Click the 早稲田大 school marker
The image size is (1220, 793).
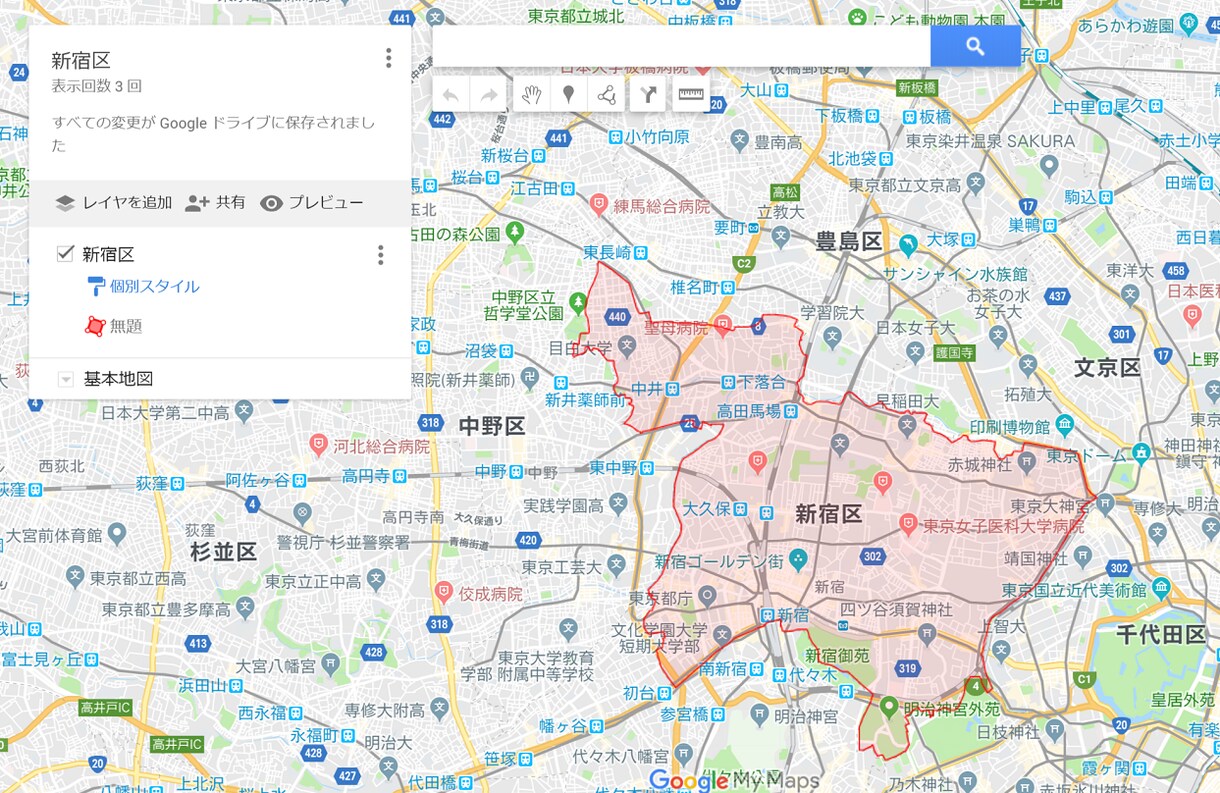(x=907, y=425)
